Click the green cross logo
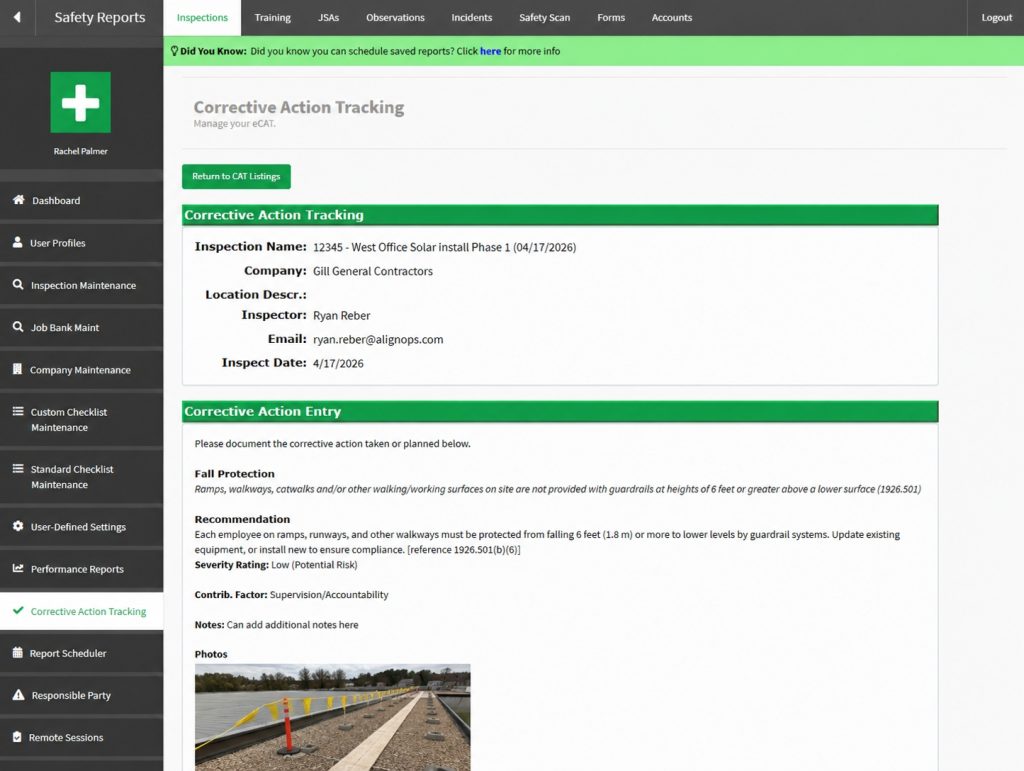Viewport: 1024px width, 771px height. [80, 102]
